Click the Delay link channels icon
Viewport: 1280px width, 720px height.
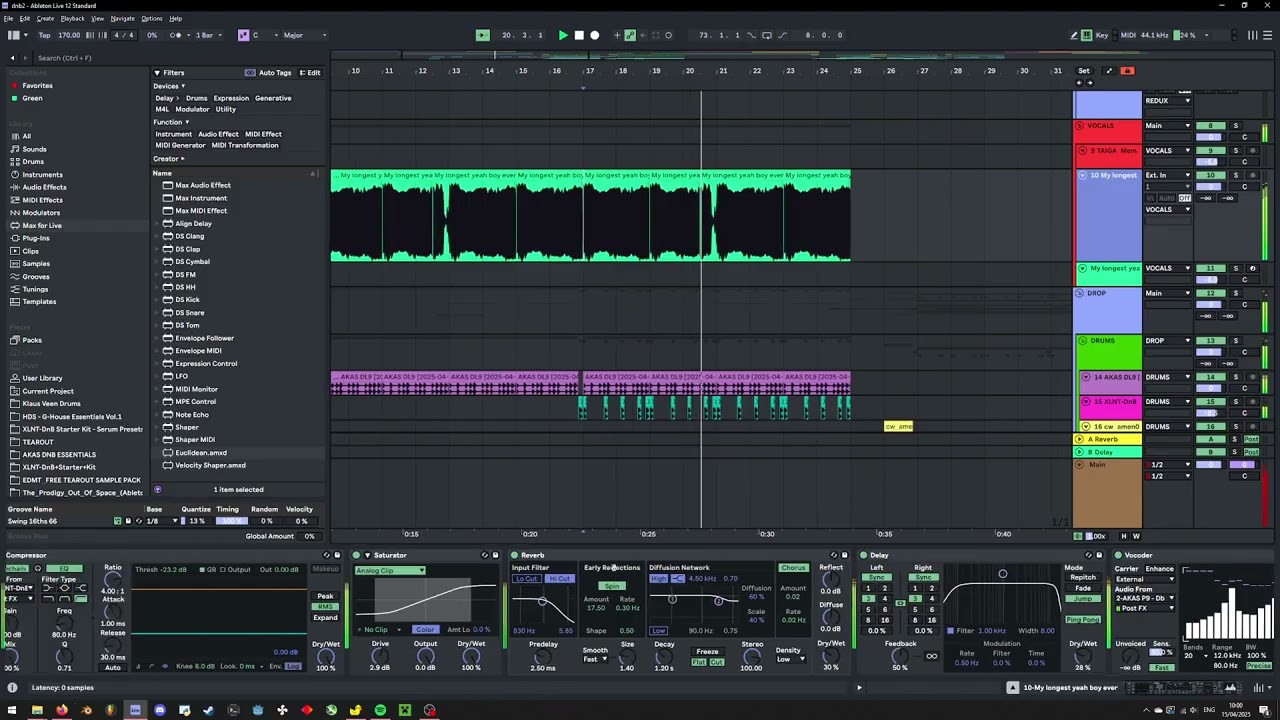(900, 602)
